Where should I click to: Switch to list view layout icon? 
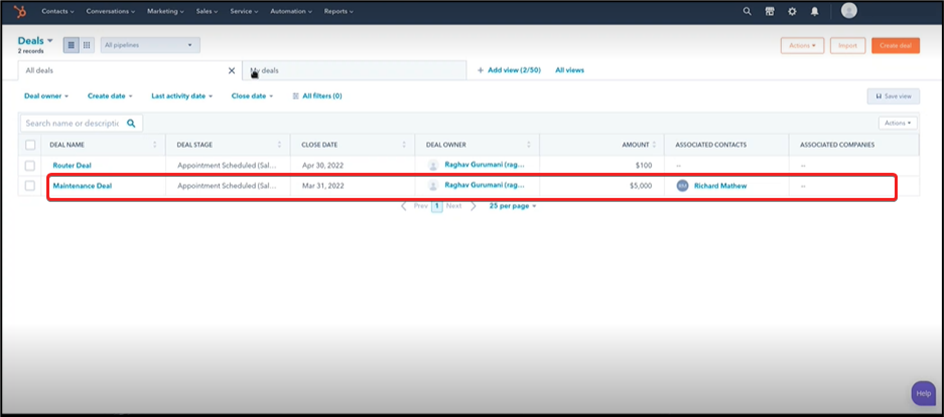pos(71,45)
